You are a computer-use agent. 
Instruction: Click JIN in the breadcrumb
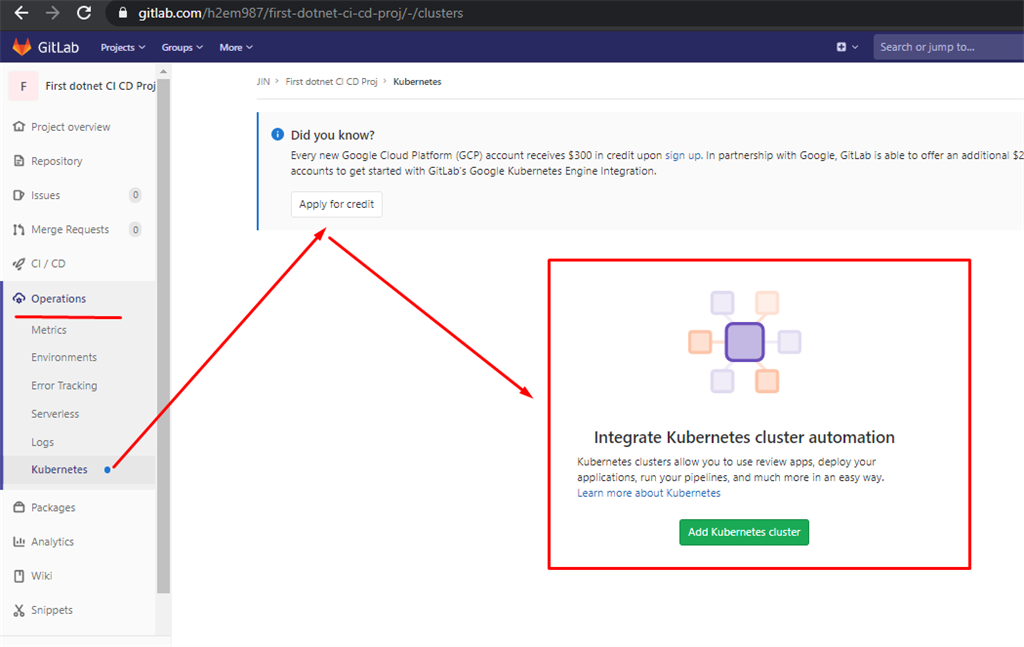click(263, 82)
